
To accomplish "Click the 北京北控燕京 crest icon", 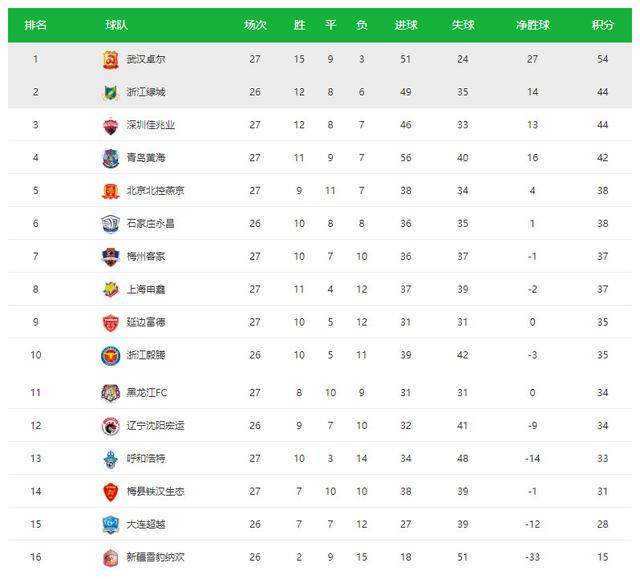I will [x=110, y=191].
